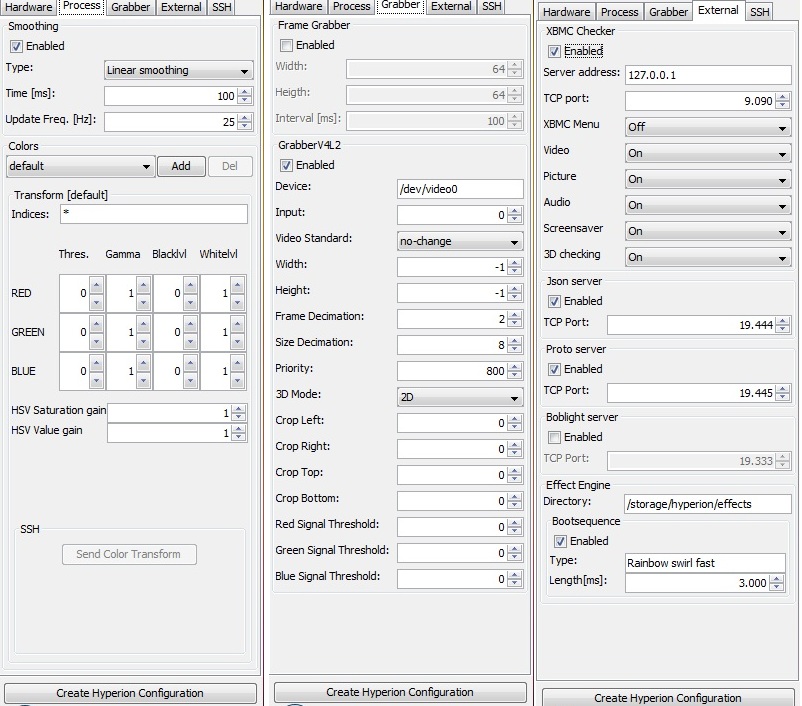Screen dimensions: 802x706
Task: Decrease the Bootsequence Length[ms] spinner value
Action: (x=783, y=587)
